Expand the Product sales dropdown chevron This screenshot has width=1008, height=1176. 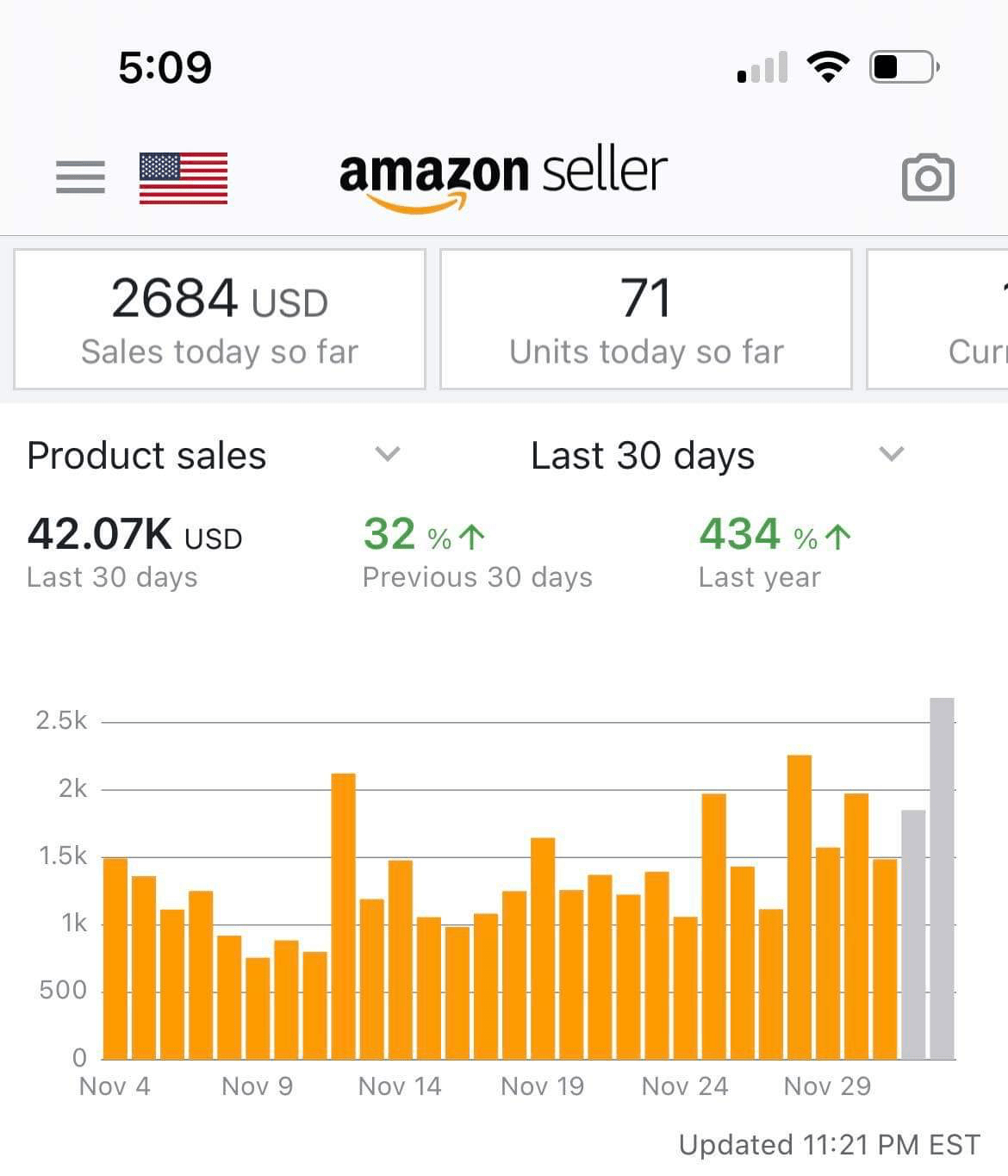pyautogui.click(x=389, y=454)
